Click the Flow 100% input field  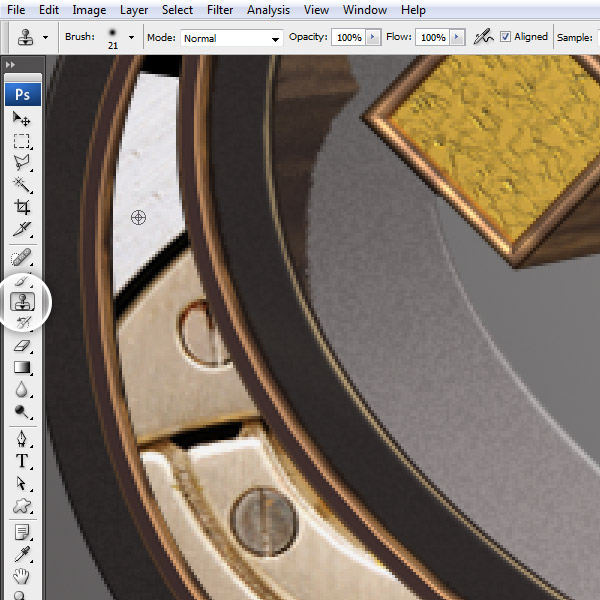click(x=433, y=37)
